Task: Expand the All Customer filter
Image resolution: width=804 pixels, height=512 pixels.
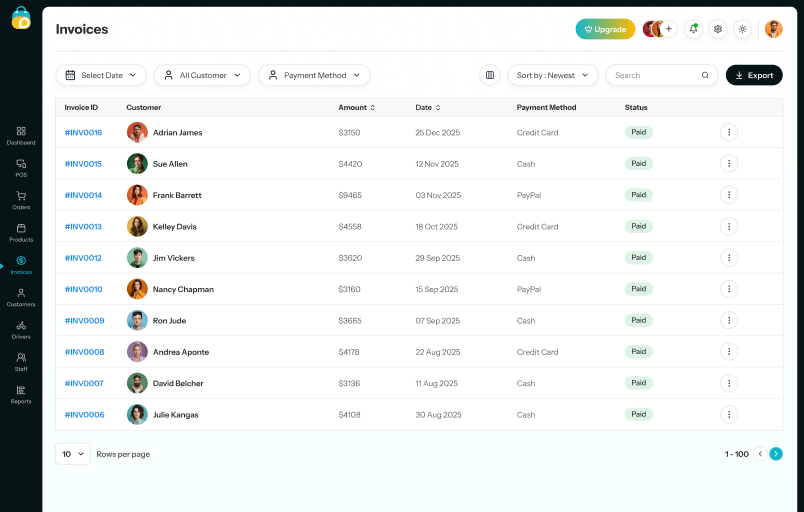Action: (x=203, y=75)
